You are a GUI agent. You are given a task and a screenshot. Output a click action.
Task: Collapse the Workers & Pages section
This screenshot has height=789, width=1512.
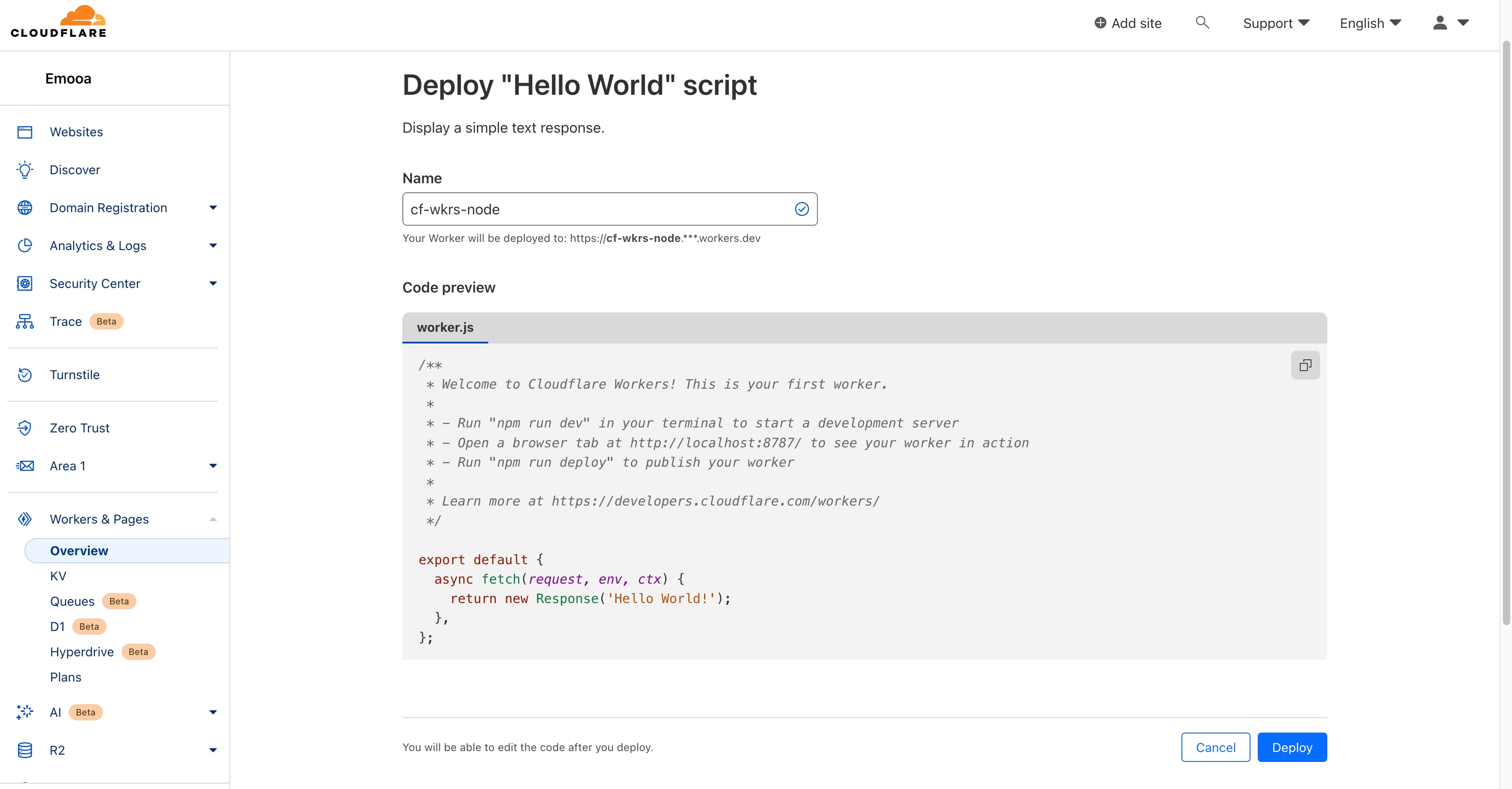(x=213, y=519)
